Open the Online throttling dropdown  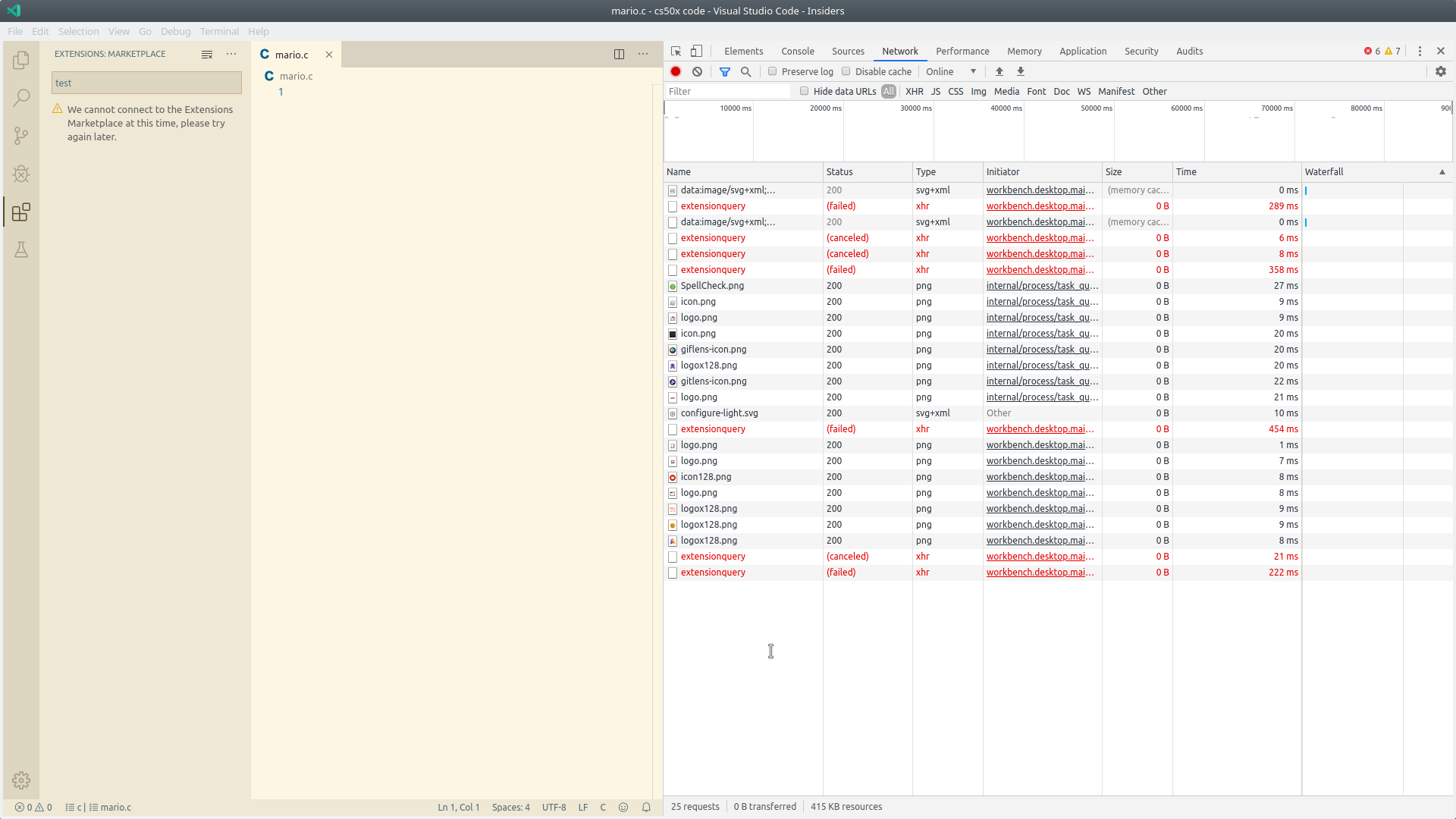coord(951,71)
